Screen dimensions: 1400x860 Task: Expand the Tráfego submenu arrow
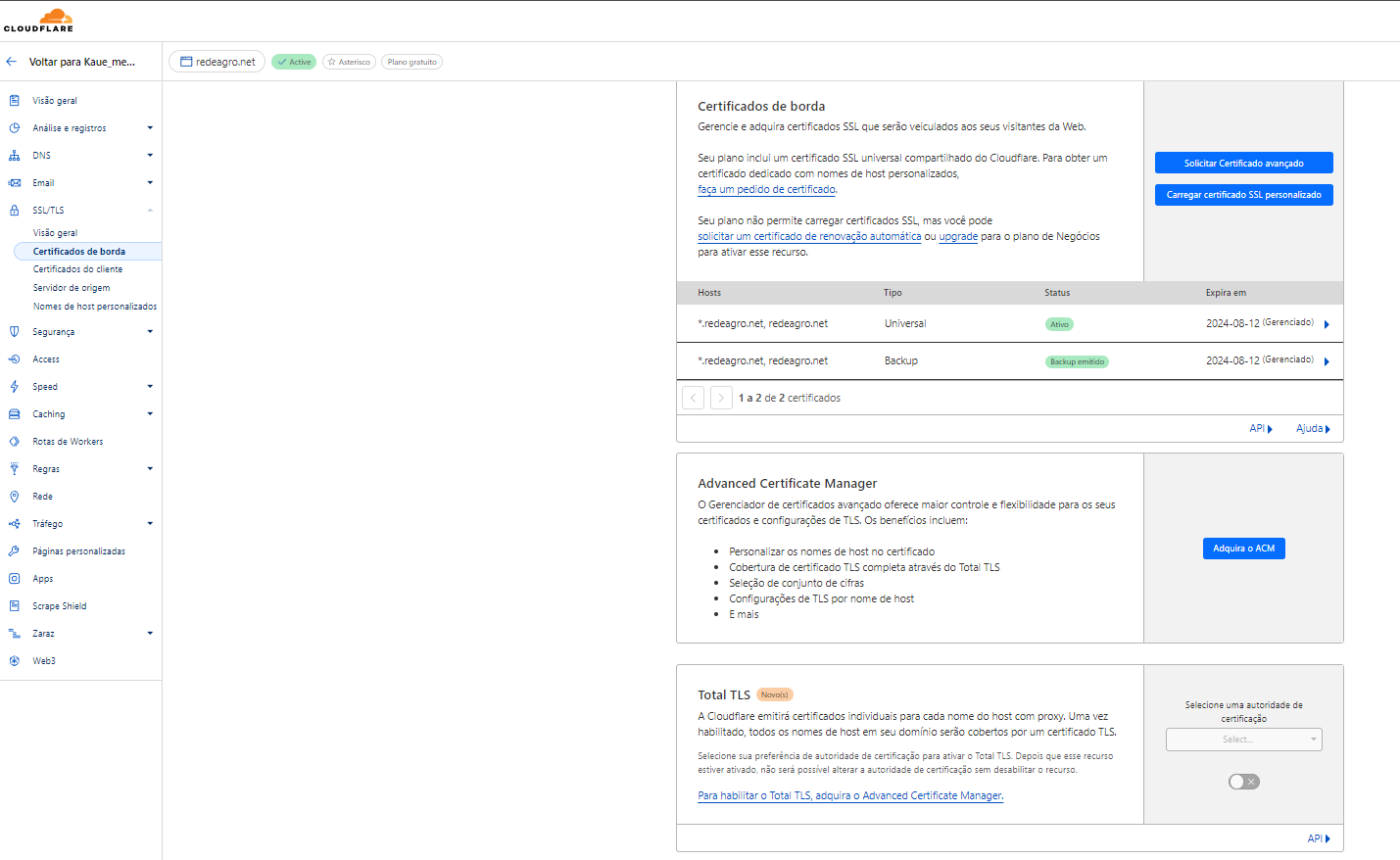(x=150, y=524)
